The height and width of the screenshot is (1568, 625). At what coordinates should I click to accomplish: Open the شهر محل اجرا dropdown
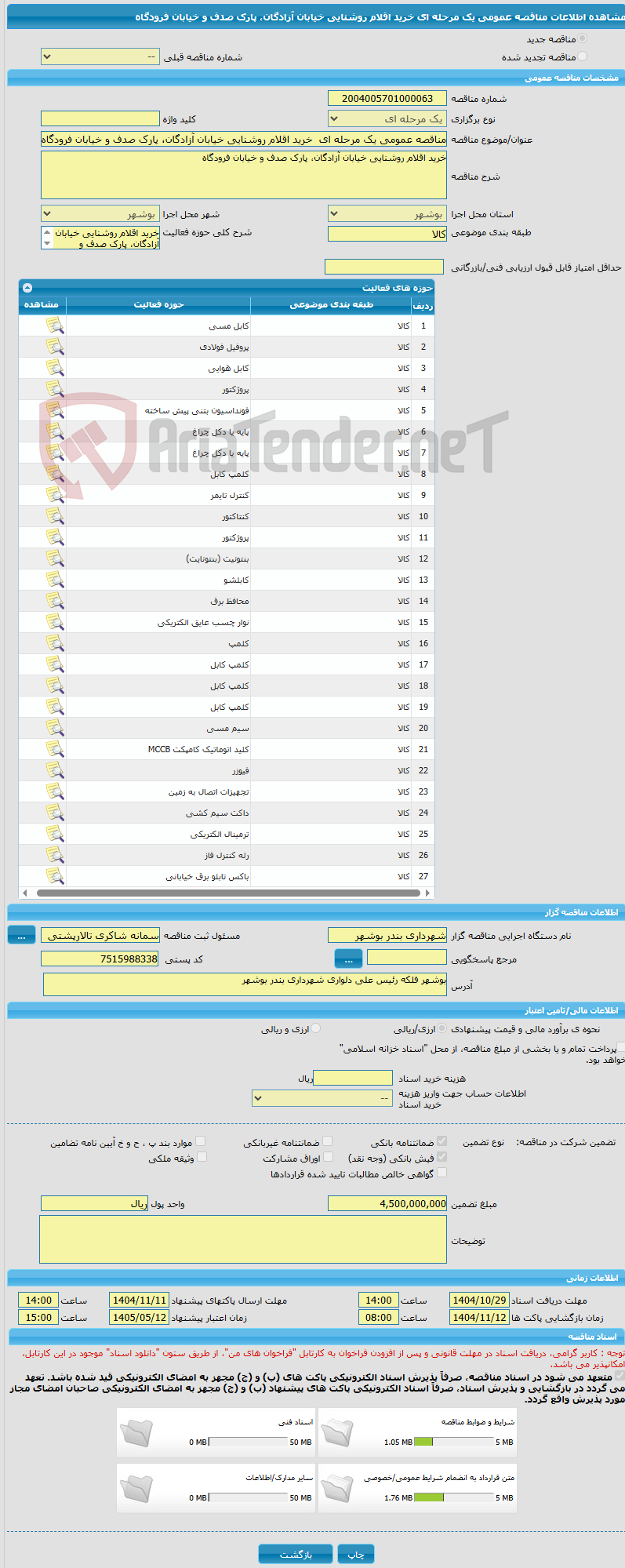[x=100, y=214]
